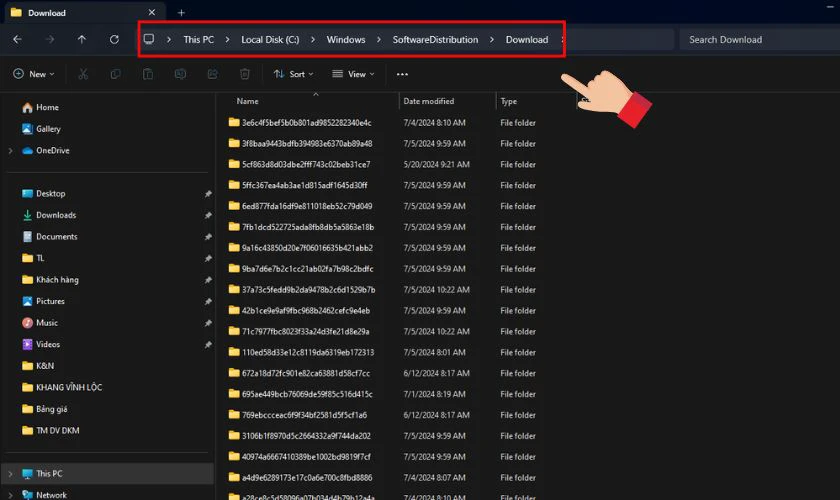Refresh the current folder view
The image size is (840, 500).
115,40
